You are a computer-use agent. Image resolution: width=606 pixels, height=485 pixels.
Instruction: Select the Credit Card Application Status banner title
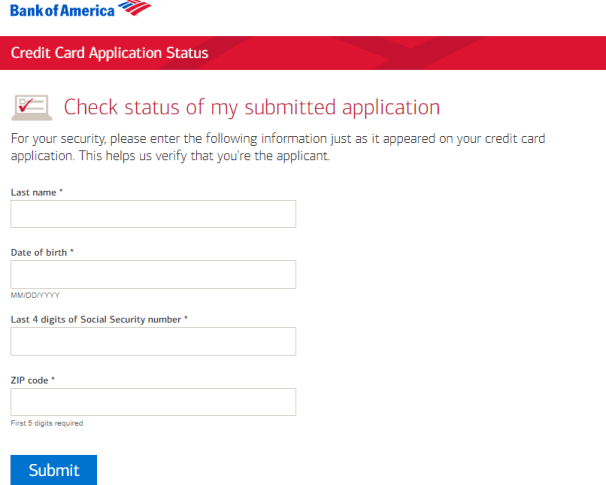109,53
